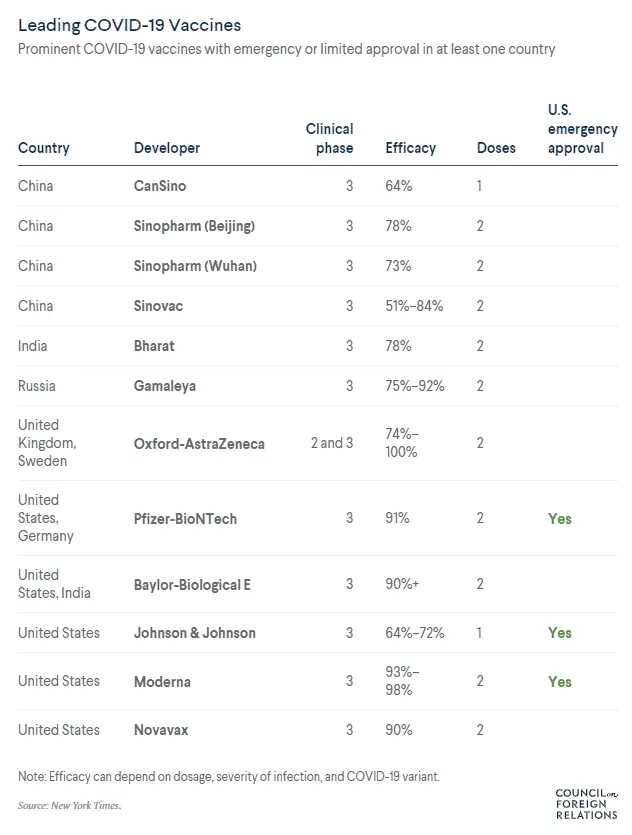
Task: Click the Bharat developer name
Action: pos(154,346)
